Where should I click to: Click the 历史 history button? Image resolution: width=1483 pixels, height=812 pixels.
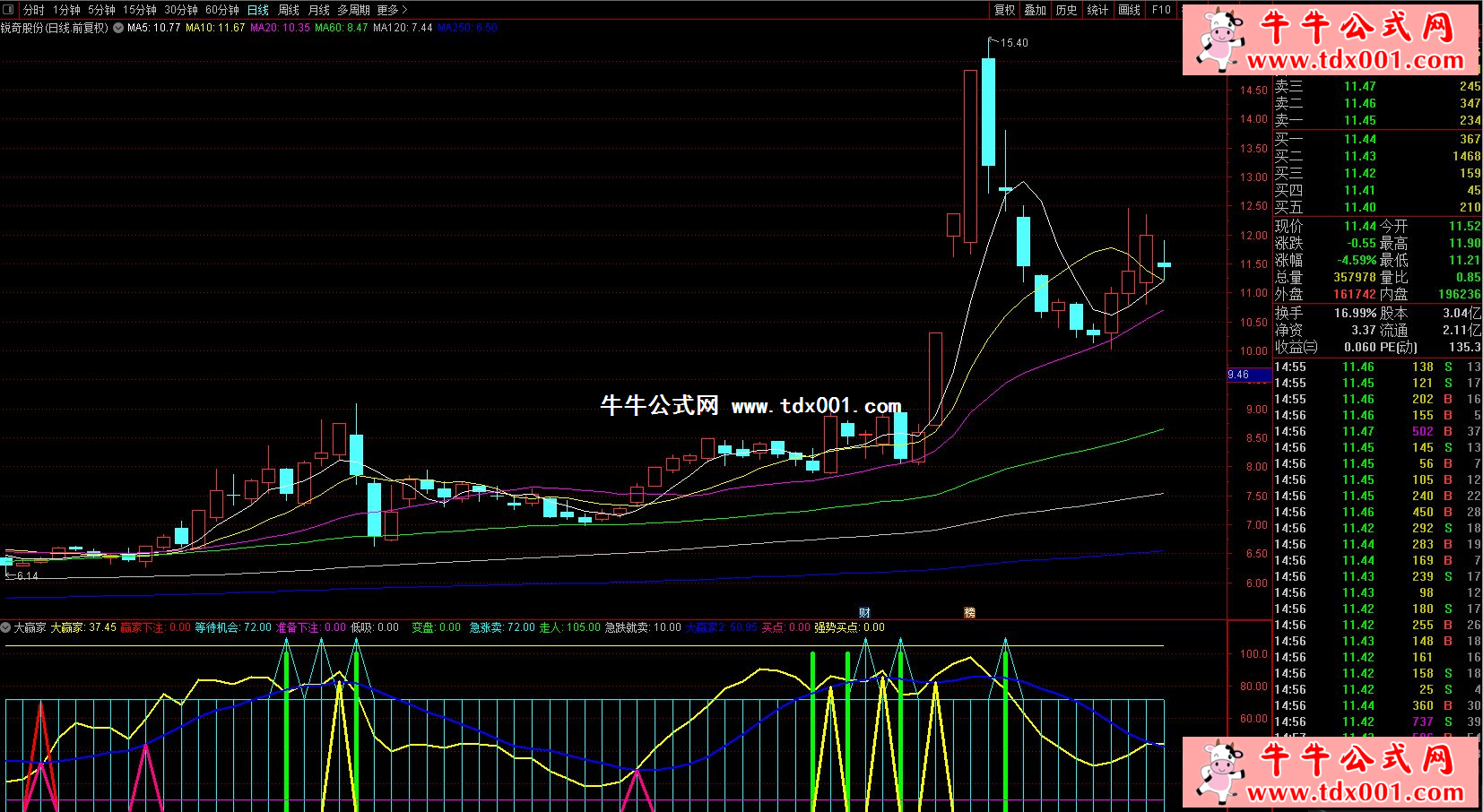click(1066, 10)
